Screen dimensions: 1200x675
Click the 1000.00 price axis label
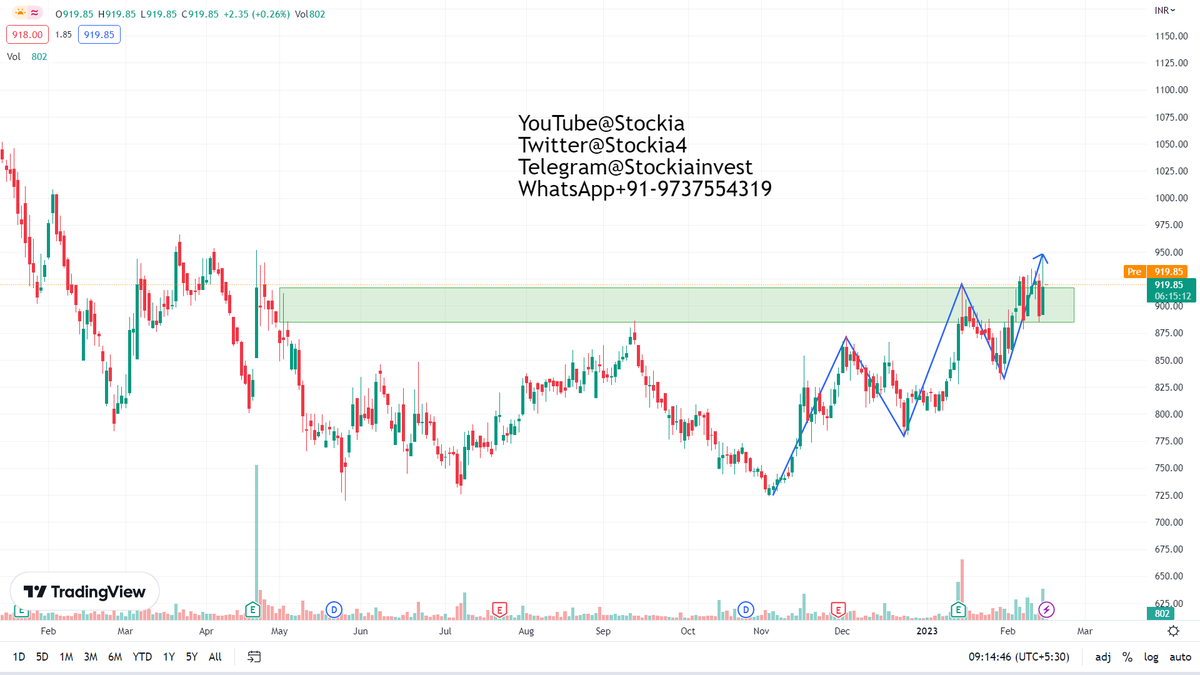pyautogui.click(x=1172, y=198)
